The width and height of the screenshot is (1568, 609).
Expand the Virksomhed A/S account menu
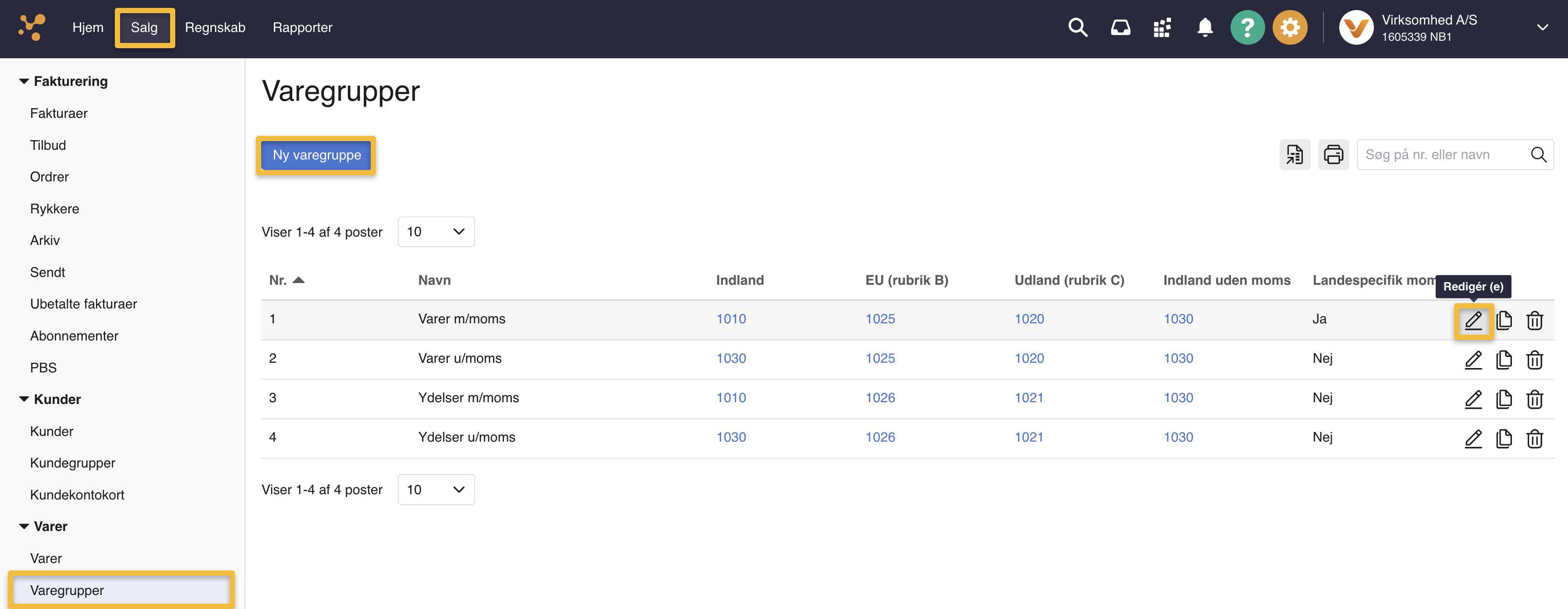point(1542,27)
